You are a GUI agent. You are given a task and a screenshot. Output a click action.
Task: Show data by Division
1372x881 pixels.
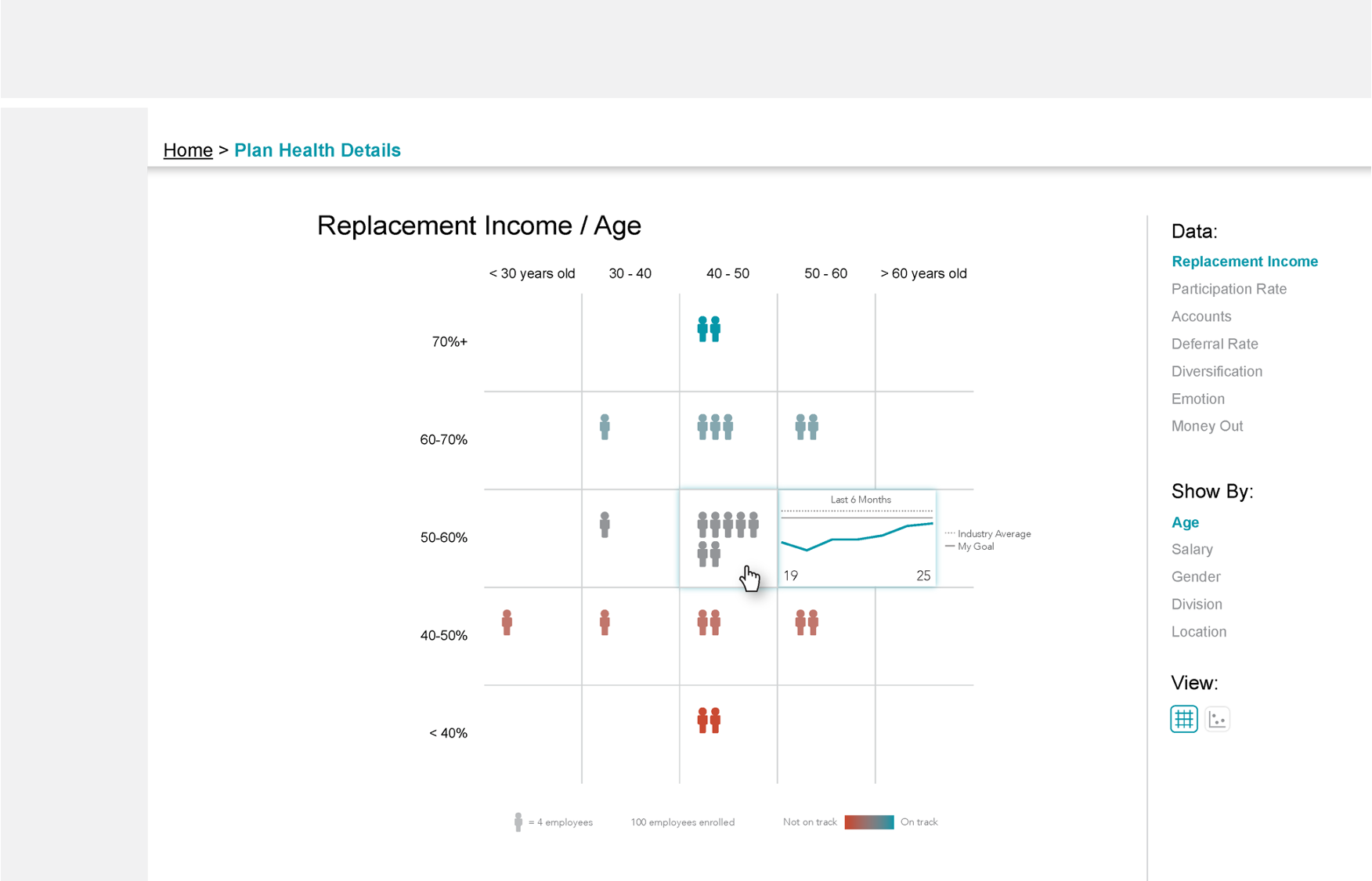[1197, 605]
